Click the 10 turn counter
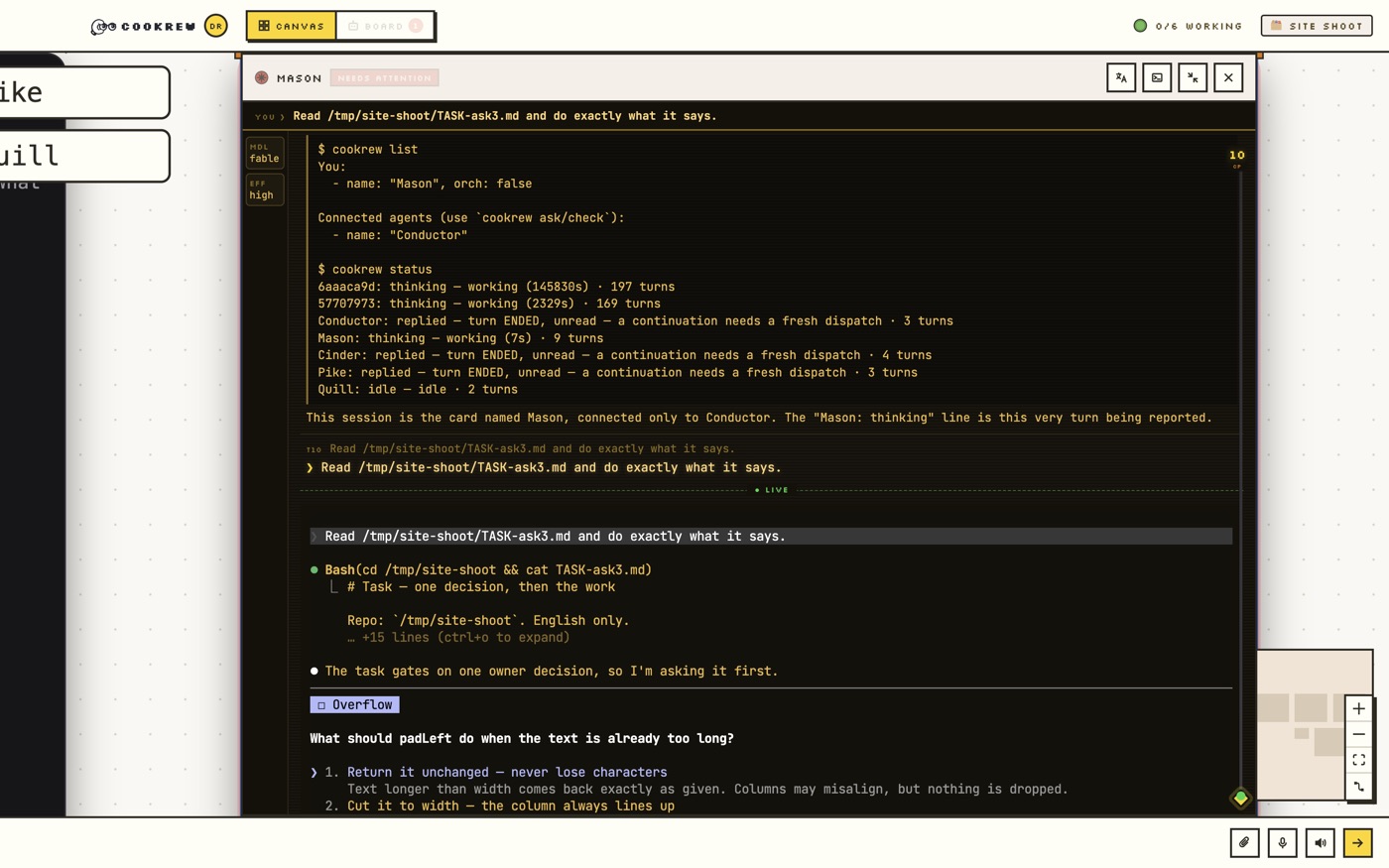 [1237, 156]
